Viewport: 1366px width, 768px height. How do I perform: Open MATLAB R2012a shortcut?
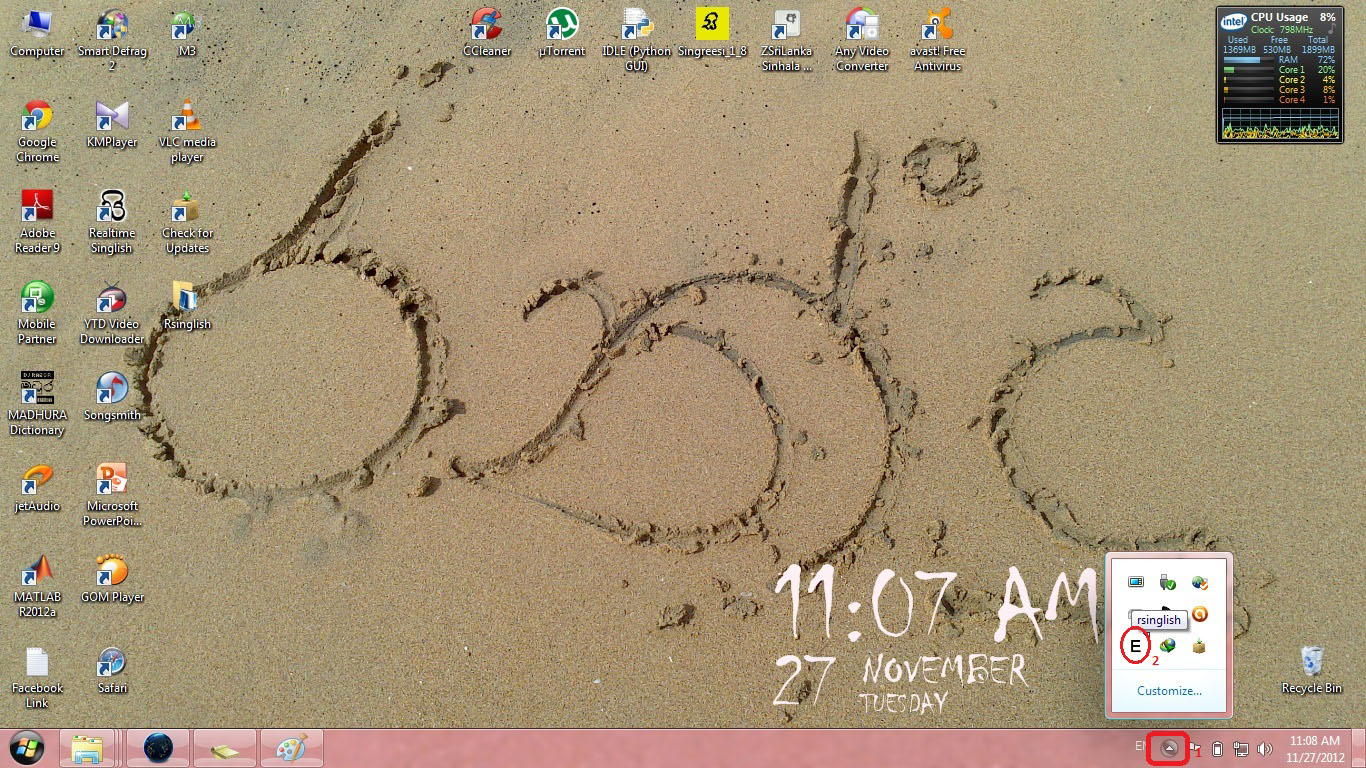click(37, 587)
